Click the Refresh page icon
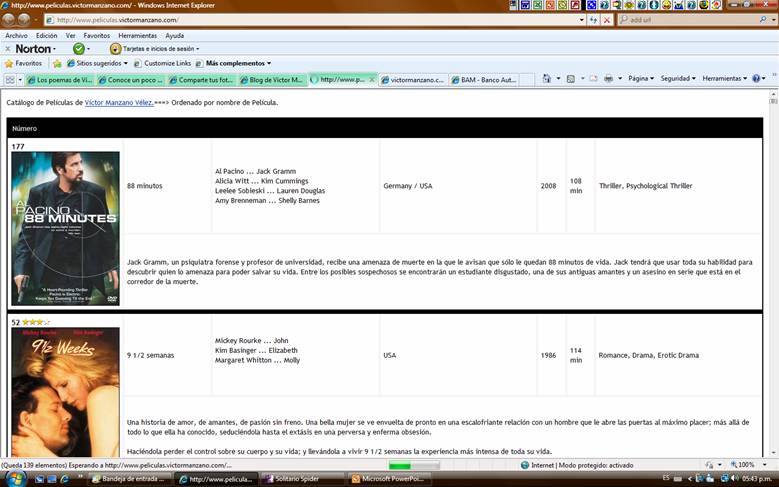The height and width of the screenshot is (487, 779). coord(594,19)
